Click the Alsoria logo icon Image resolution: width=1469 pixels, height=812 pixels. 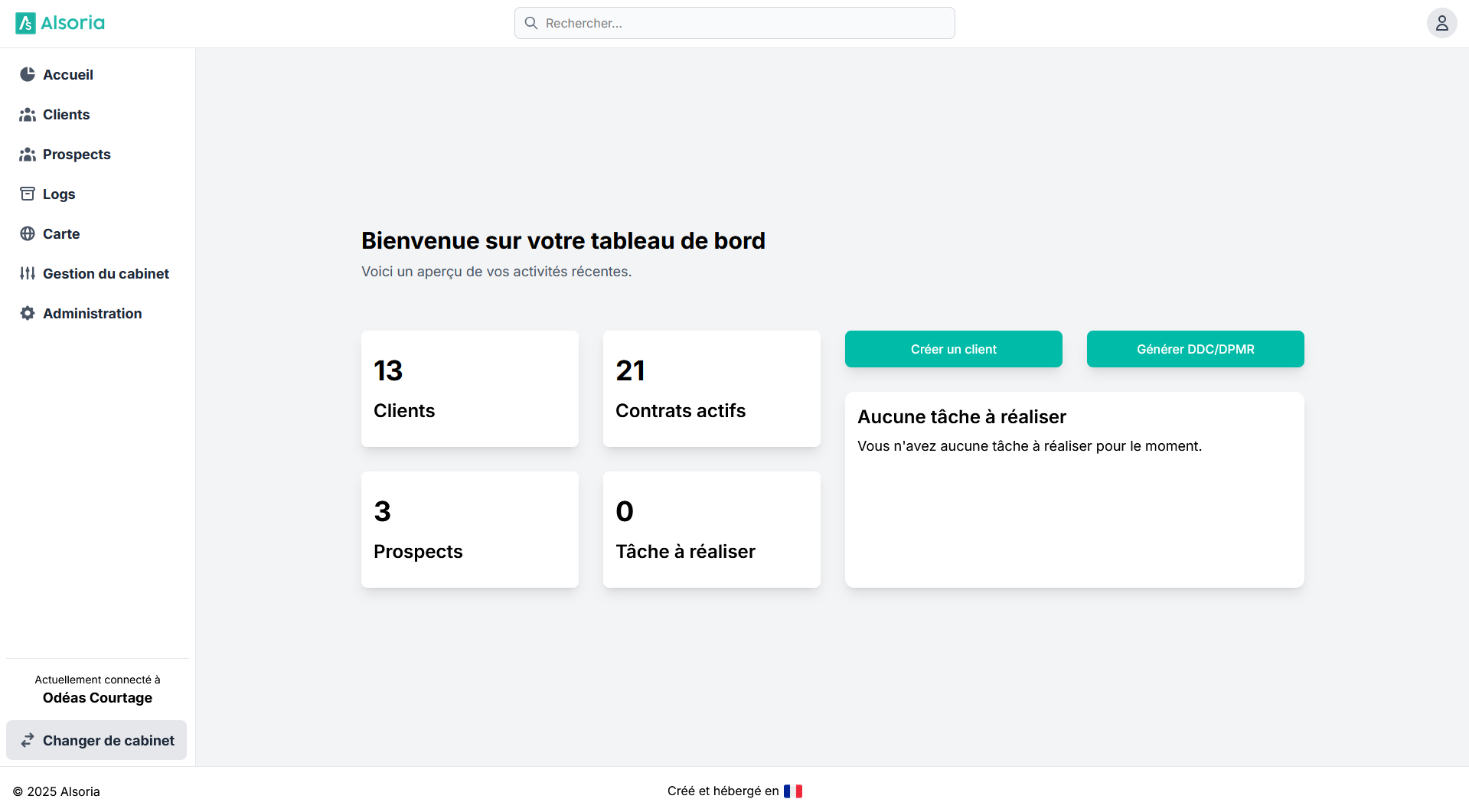25,23
